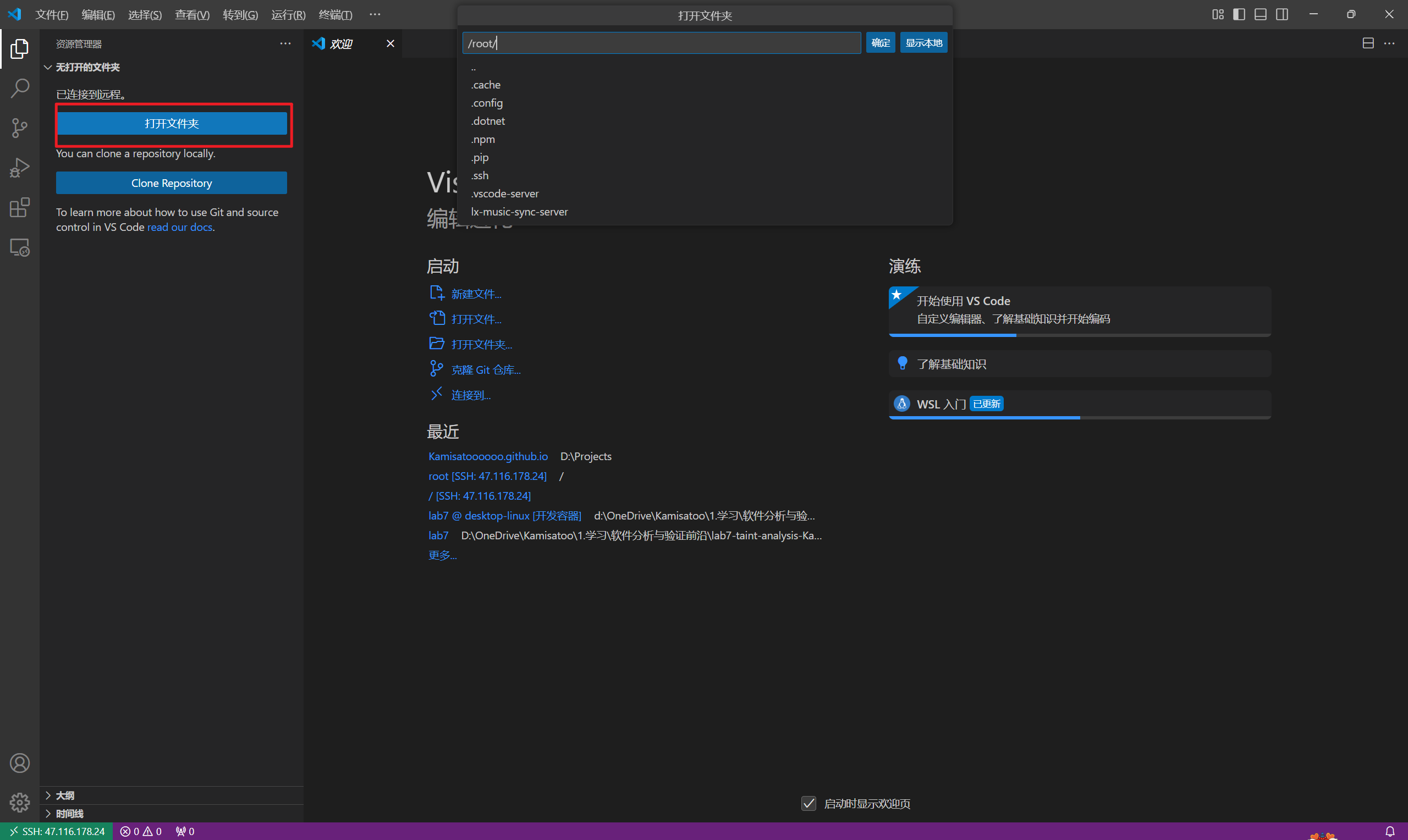Uncheck 启动时显示欢迎页 checkbox
Screen dimensions: 1408x840
[809, 803]
